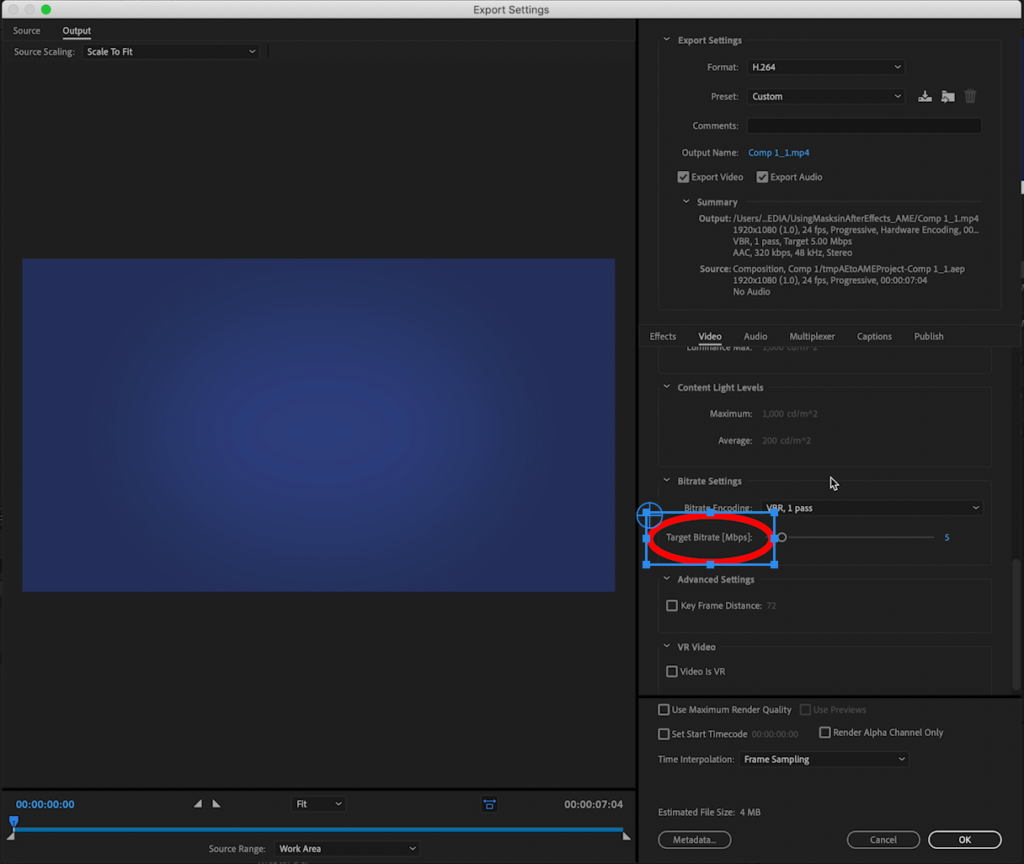Click the Set In Point triangle icon
Viewport: 1024px width, 864px height.
[x=198, y=804]
